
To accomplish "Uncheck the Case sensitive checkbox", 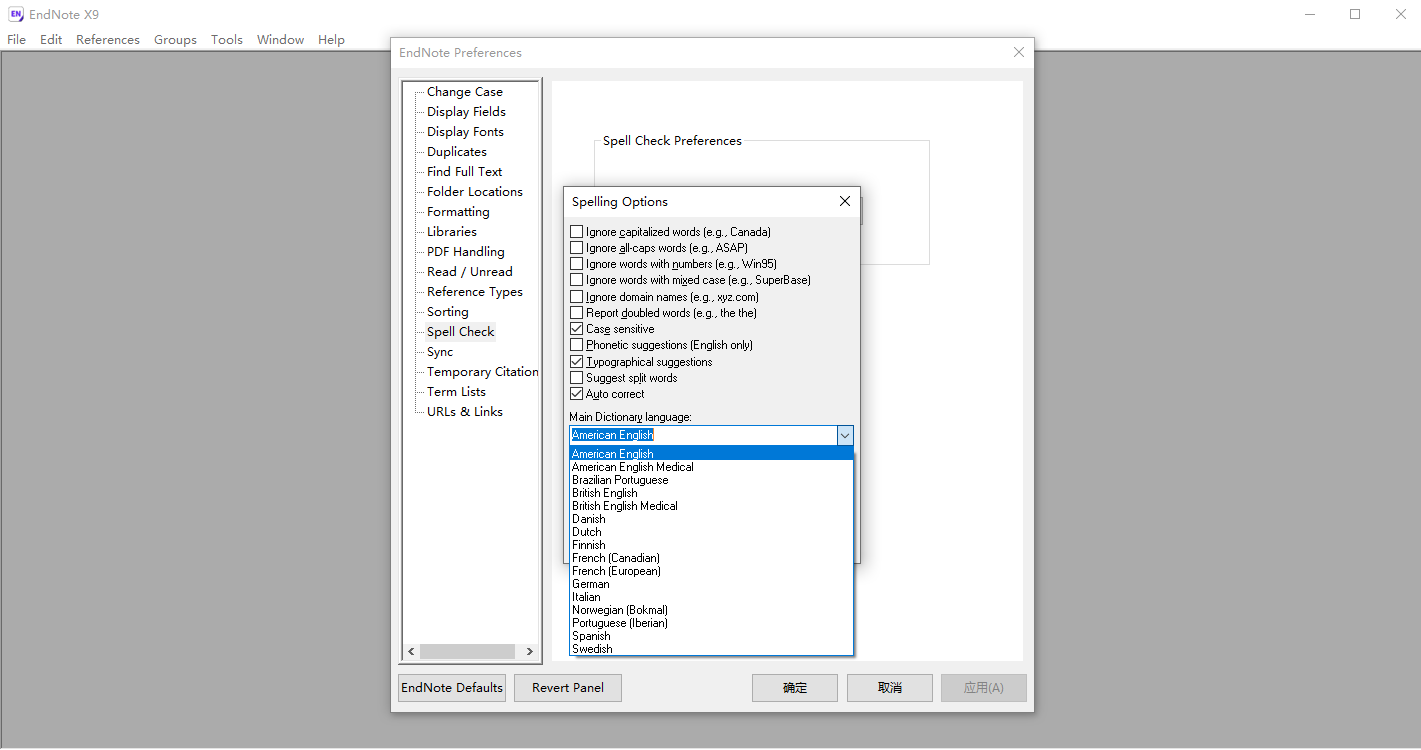I will coord(576,329).
